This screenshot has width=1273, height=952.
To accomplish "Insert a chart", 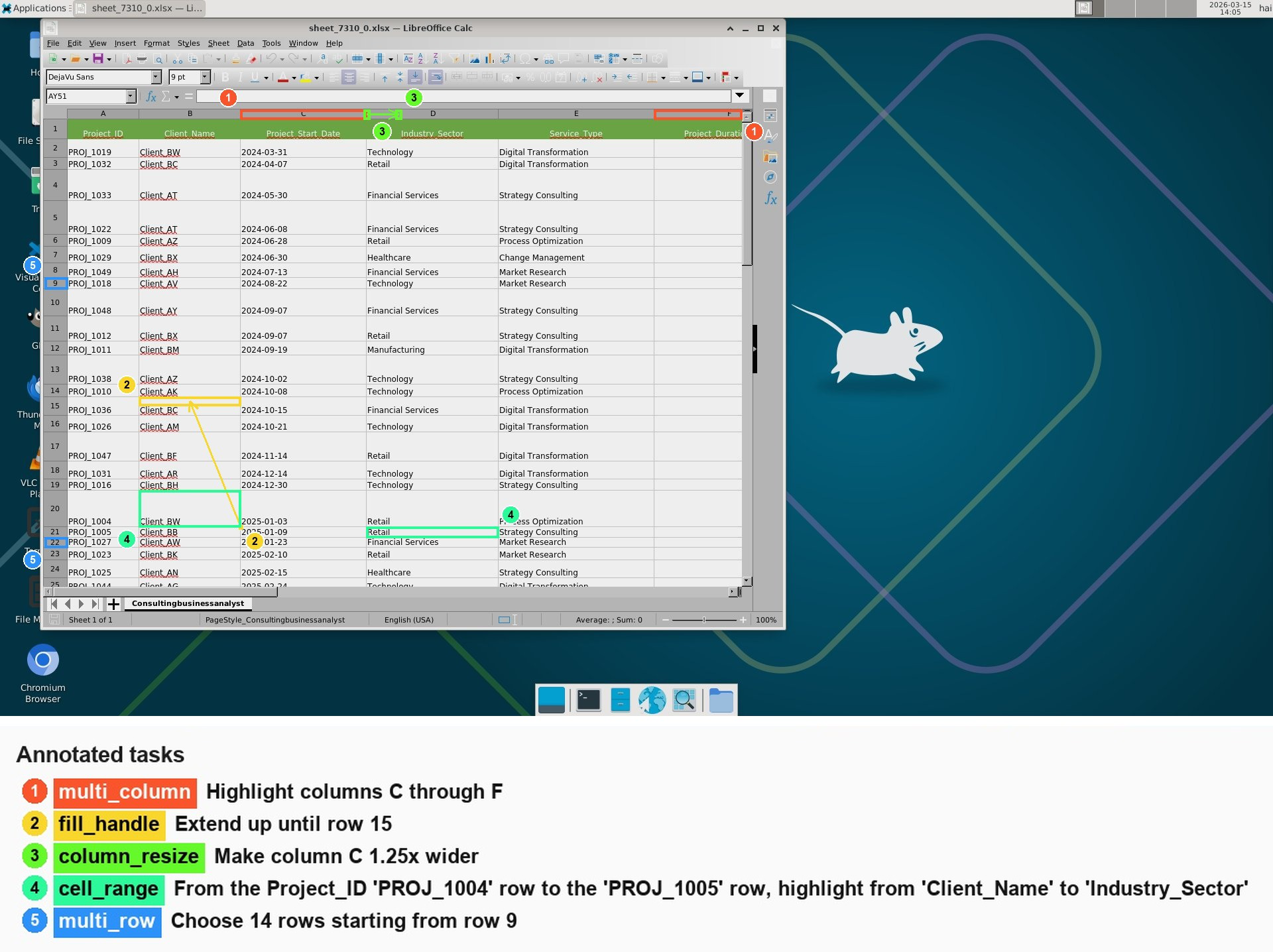I will coord(490,59).
